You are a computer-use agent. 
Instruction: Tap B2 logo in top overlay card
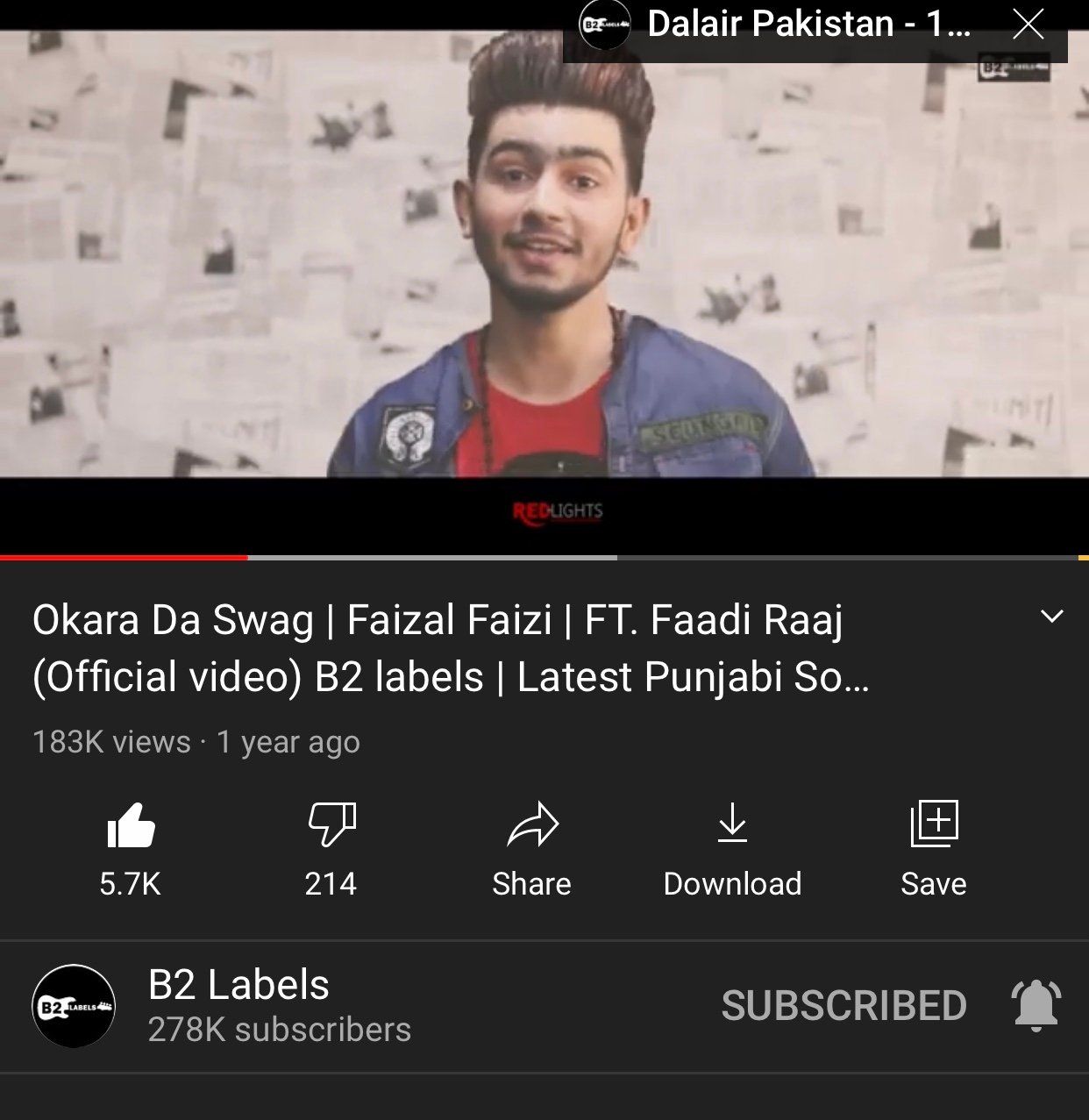click(x=605, y=24)
